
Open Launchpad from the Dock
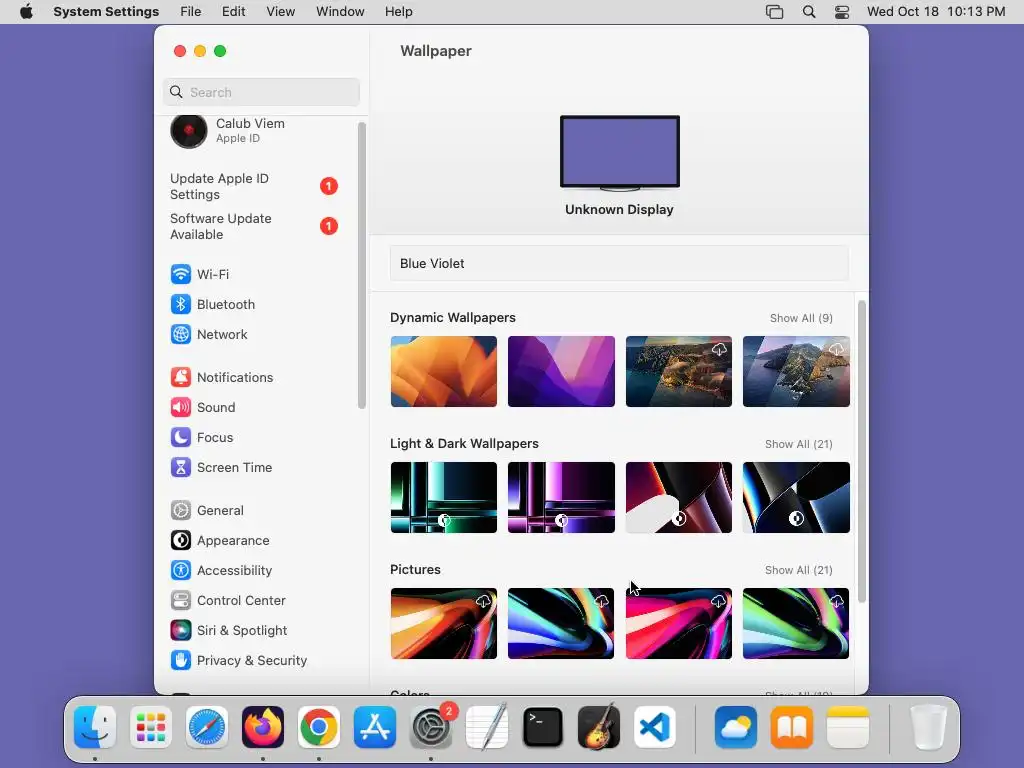tap(151, 727)
